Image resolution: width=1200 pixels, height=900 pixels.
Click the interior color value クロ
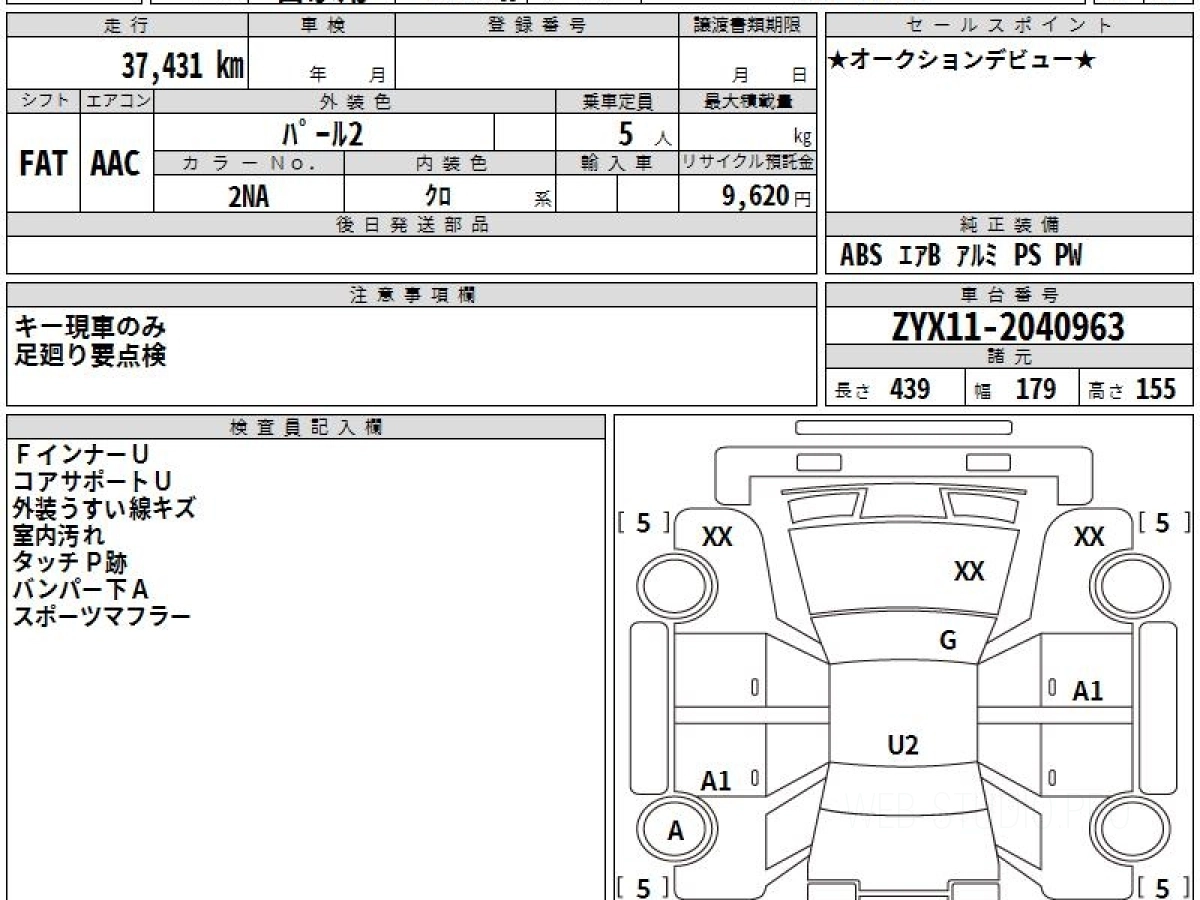pos(438,197)
